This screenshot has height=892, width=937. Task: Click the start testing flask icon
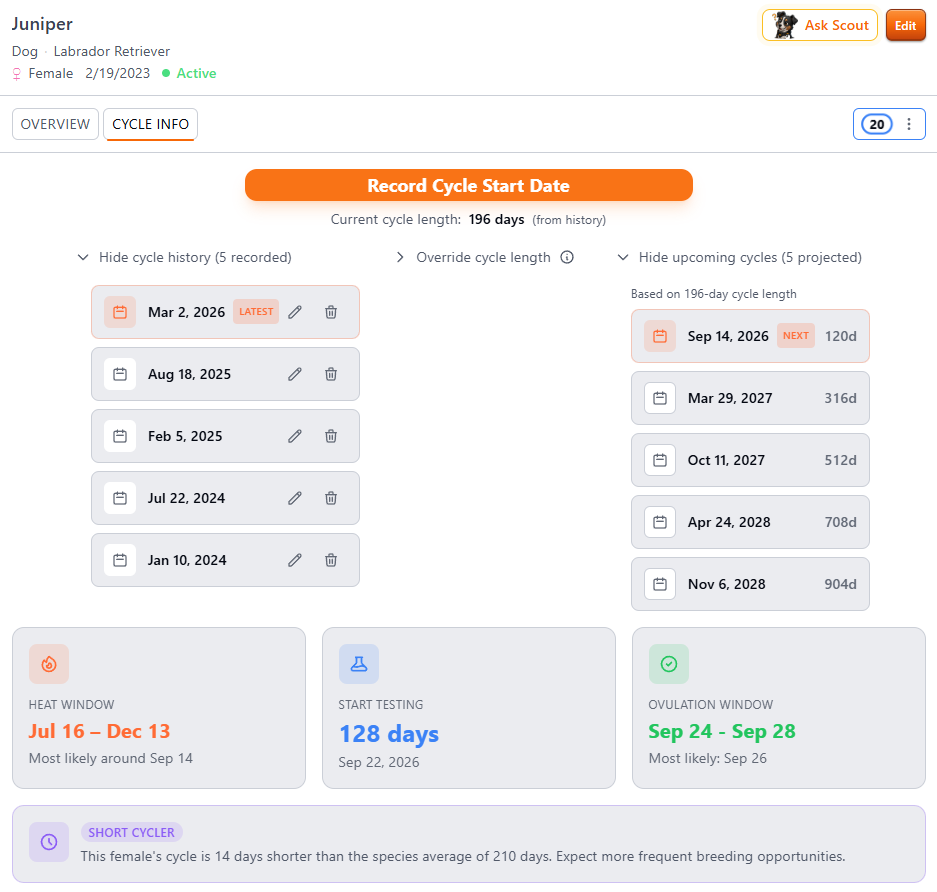pyautogui.click(x=359, y=664)
